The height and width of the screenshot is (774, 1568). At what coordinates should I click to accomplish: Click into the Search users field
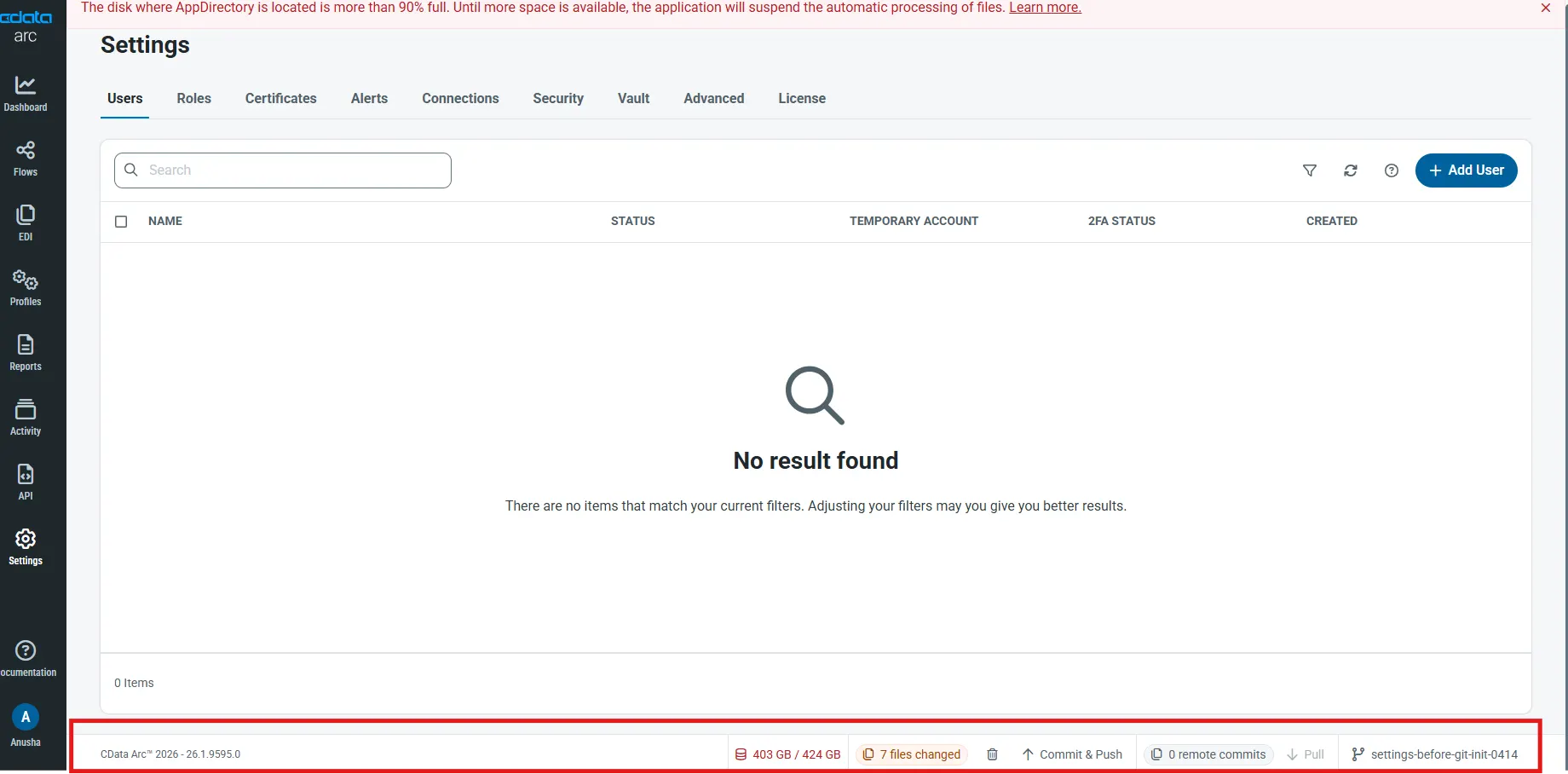pos(283,170)
